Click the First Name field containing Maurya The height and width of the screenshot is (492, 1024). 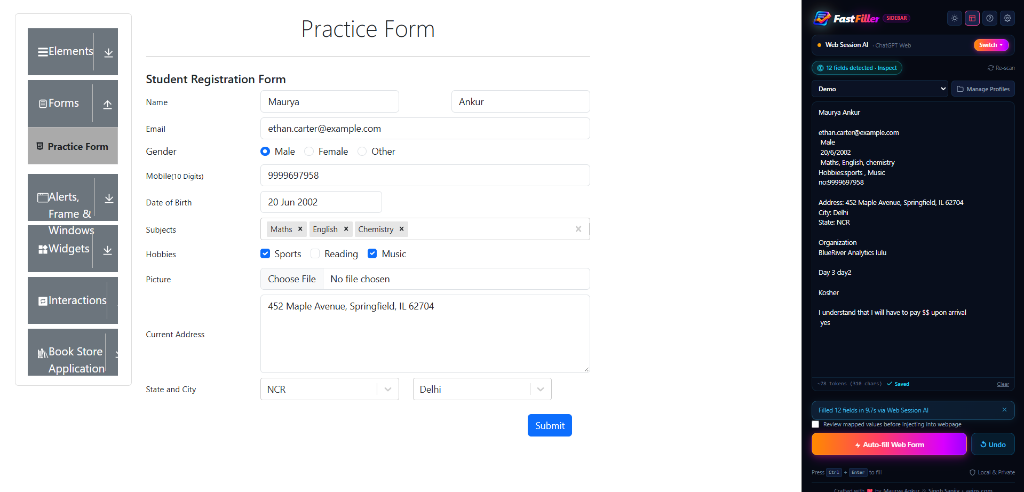coord(329,102)
